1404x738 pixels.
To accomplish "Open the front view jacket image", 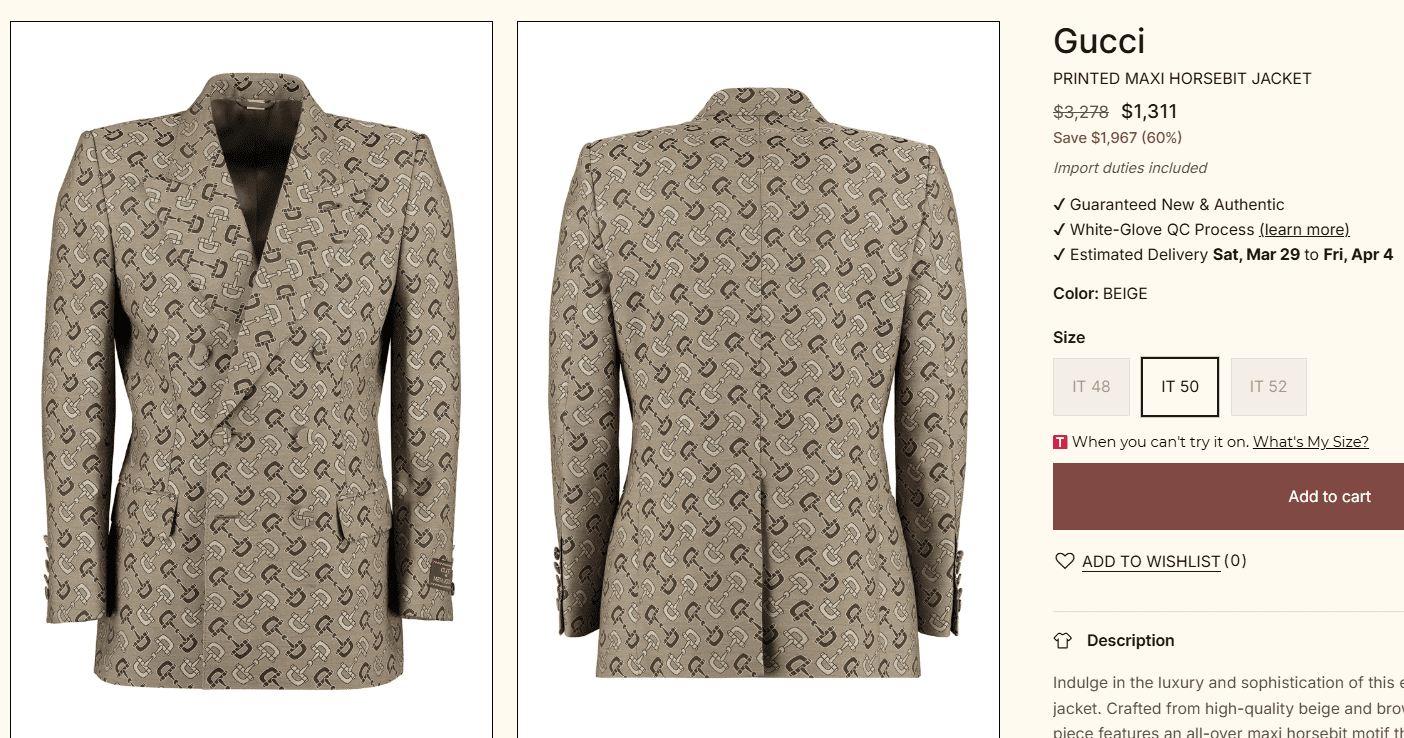I will (251, 380).
